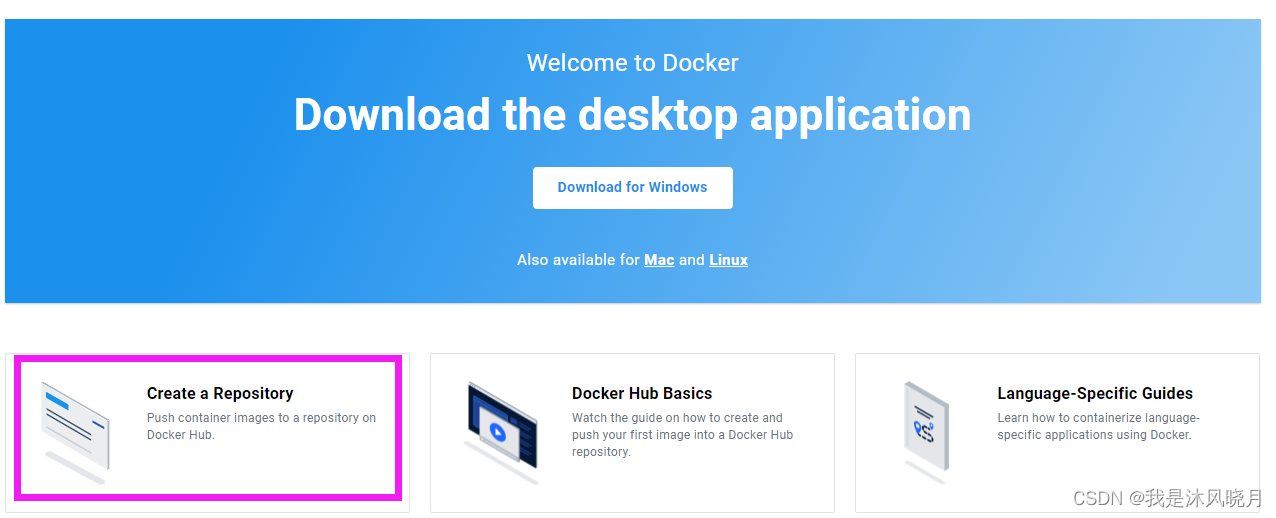Open the Linux download link

coord(728,260)
